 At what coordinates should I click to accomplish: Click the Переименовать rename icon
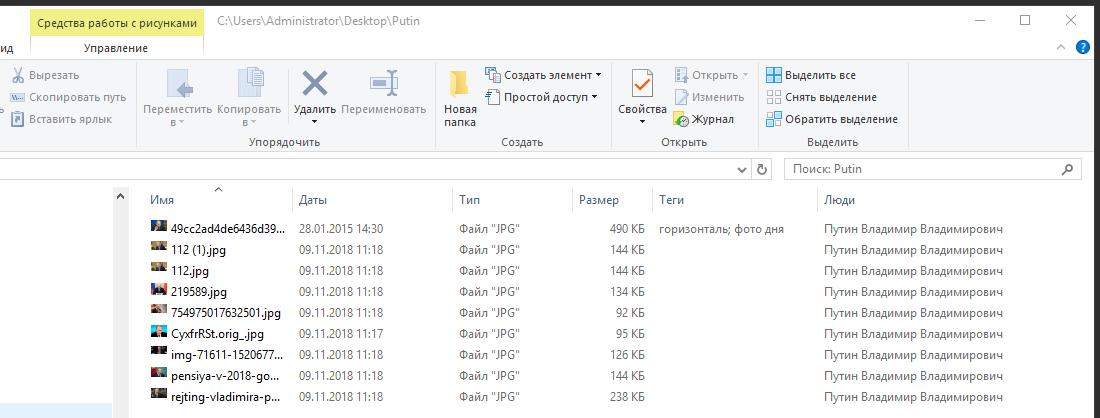tap(384, 84)
